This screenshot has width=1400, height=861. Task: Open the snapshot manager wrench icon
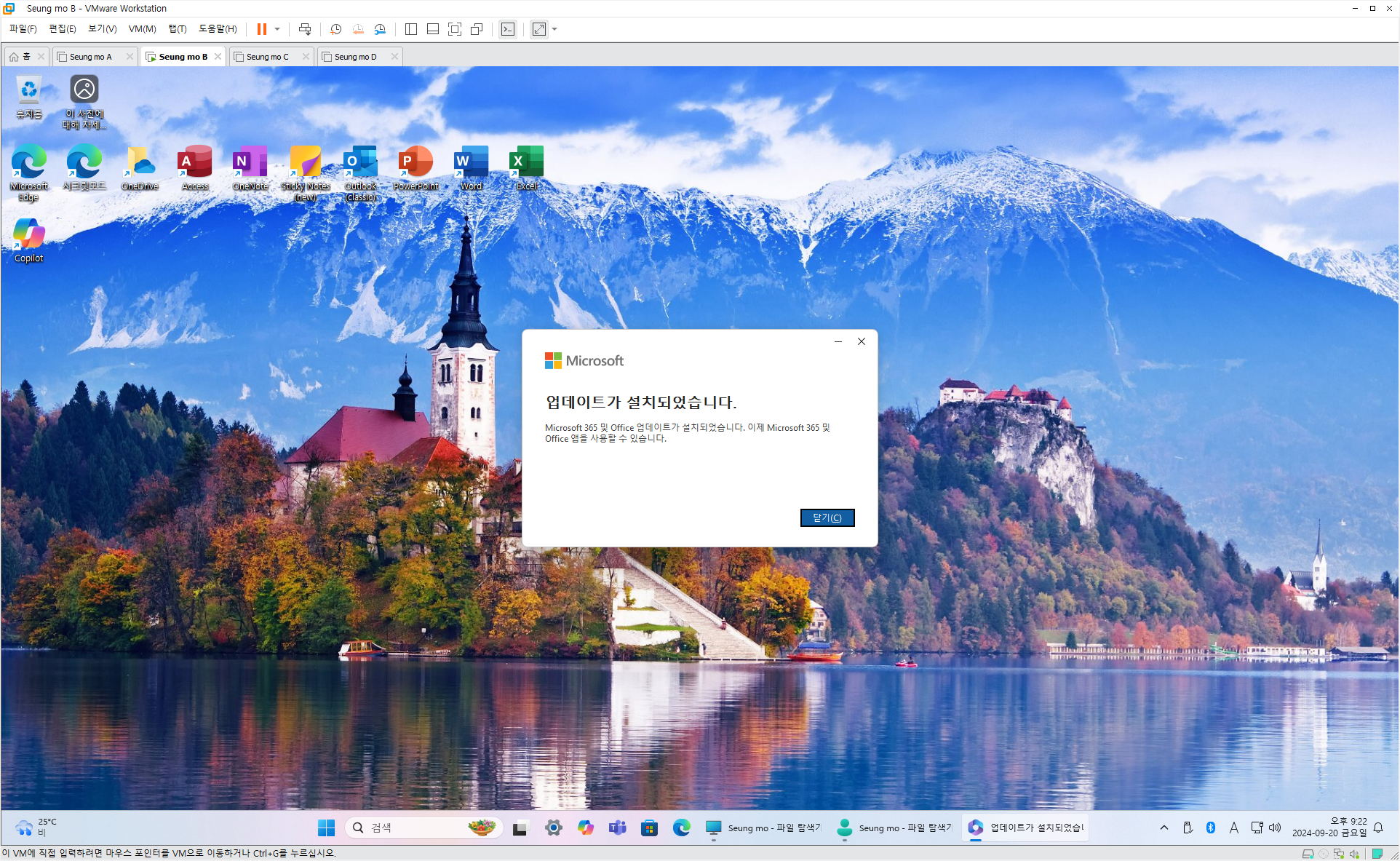click(380, 29)
